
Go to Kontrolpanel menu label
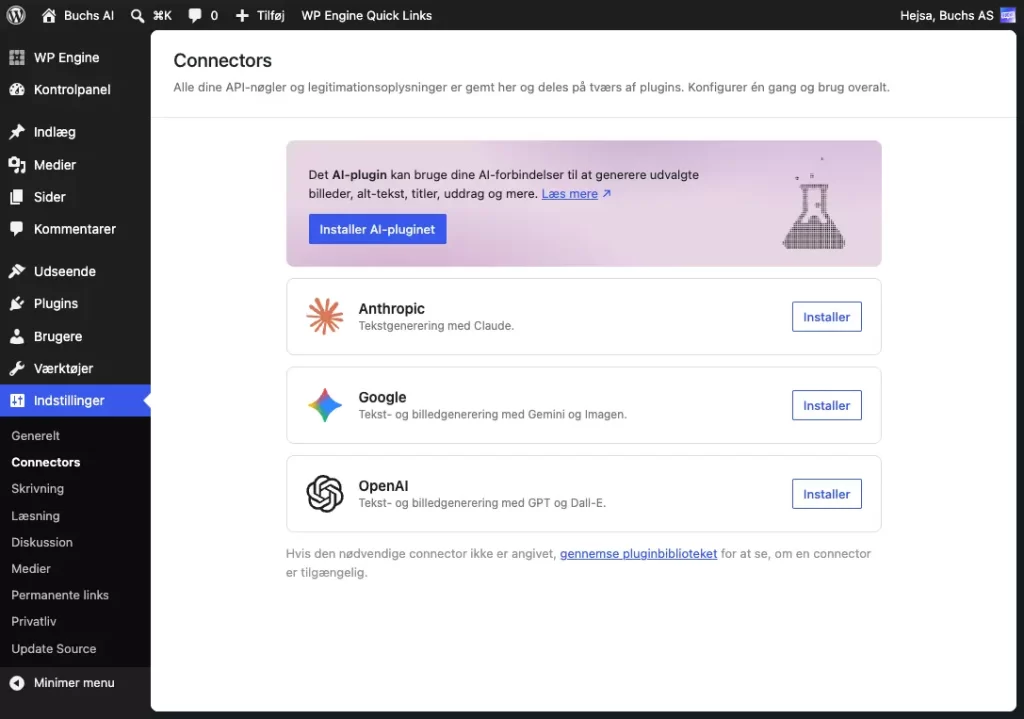tap(72, 89)
